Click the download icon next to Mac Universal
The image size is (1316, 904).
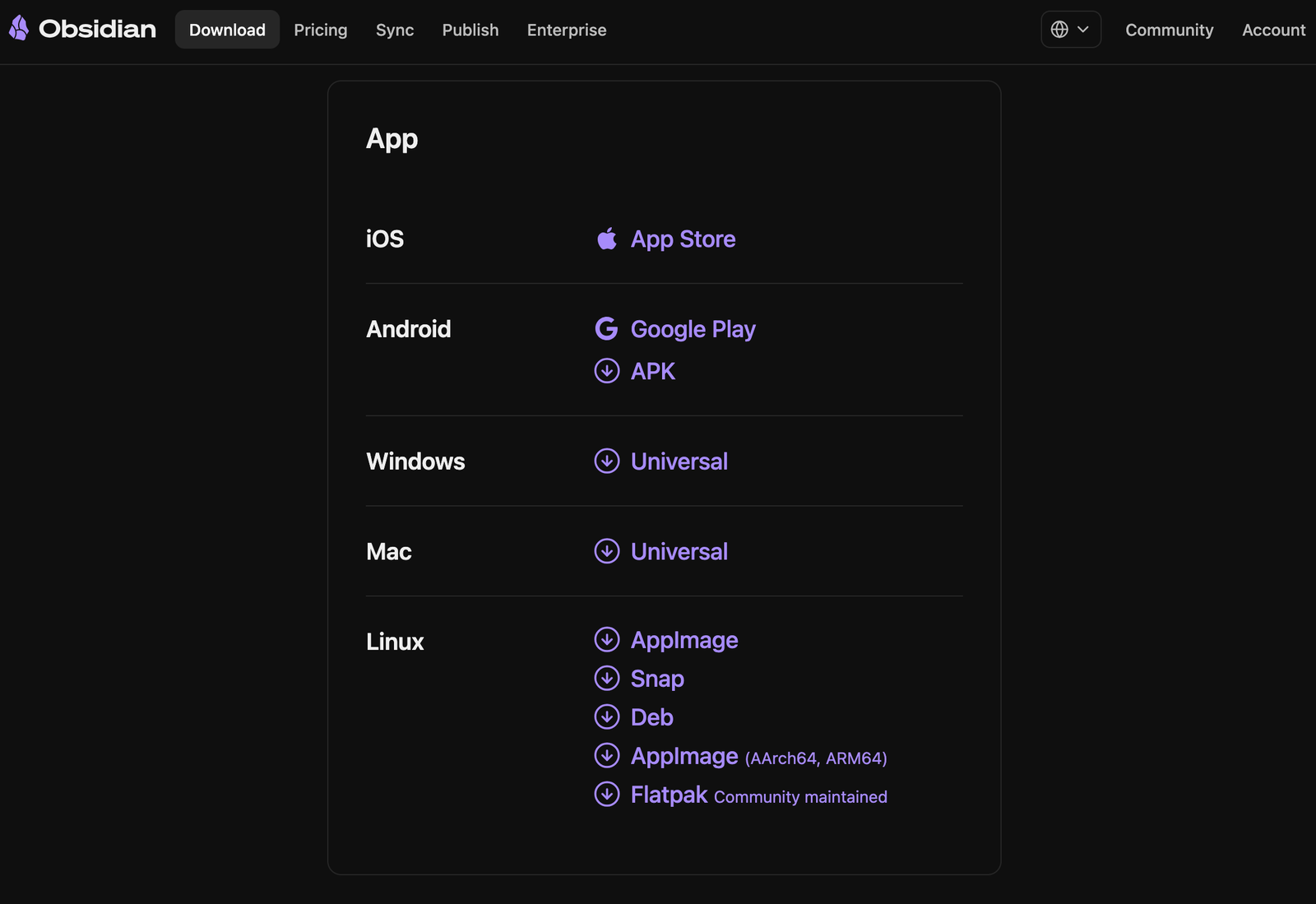[x=606, y=551]
